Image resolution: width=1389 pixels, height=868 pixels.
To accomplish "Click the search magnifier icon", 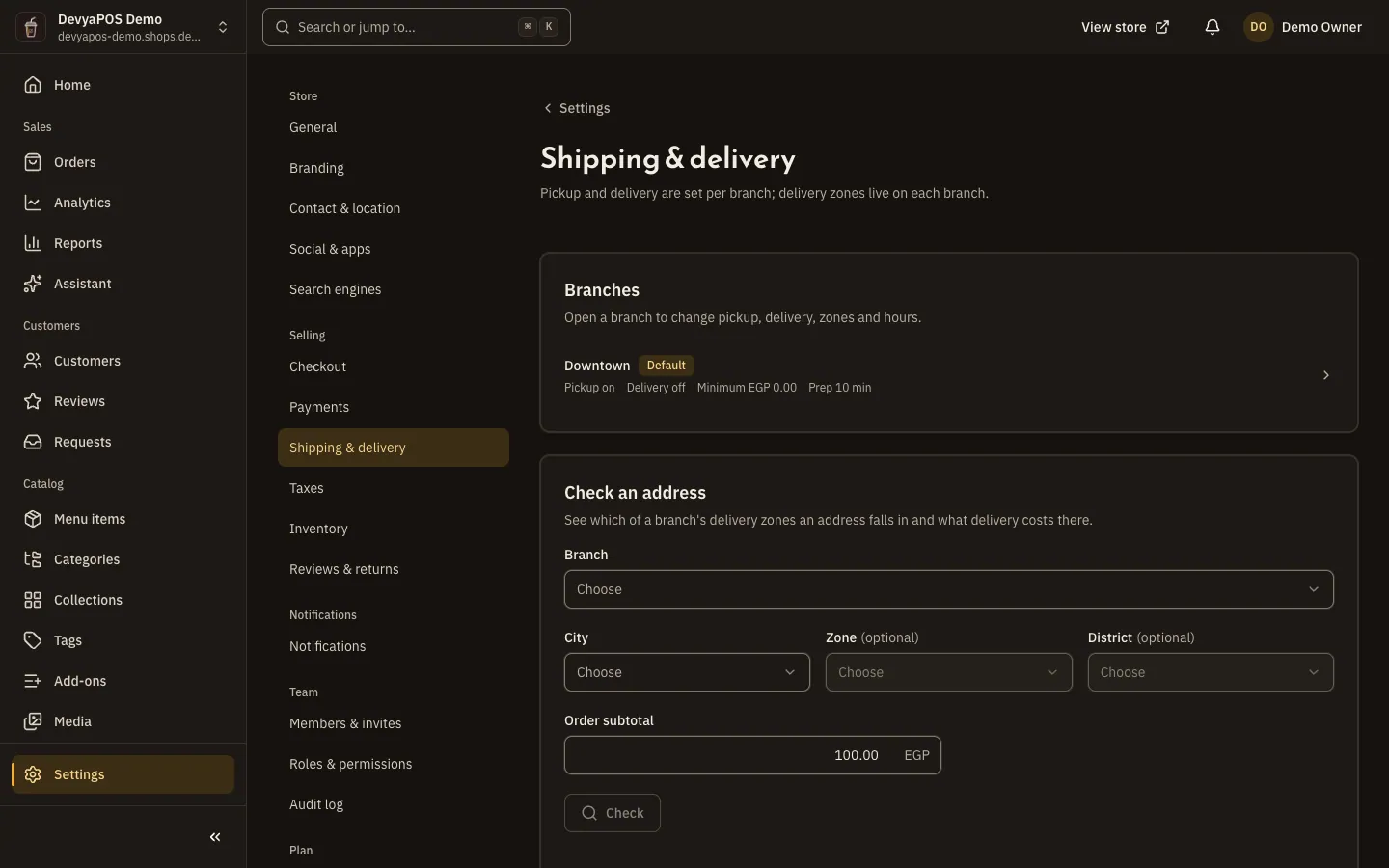I will pyautogui.click(x=283, y=27).
